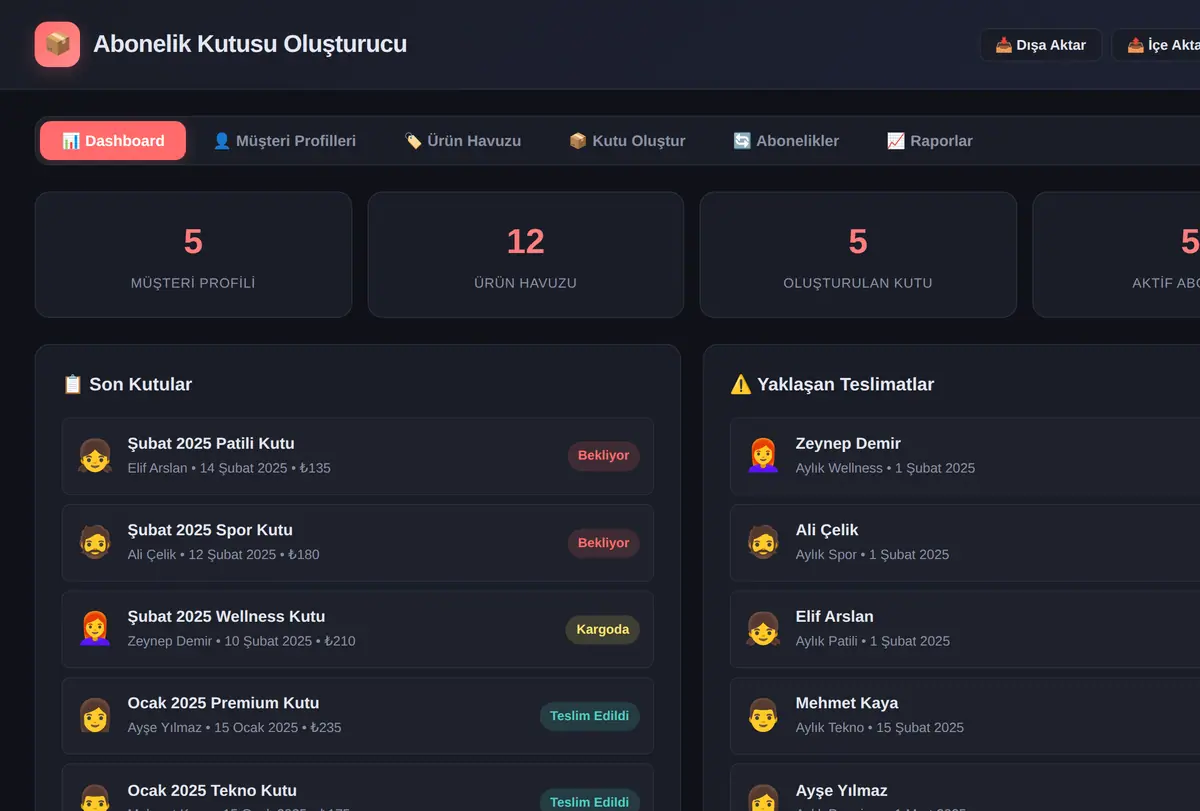Select the Şubat 2025 Wellness Kutu title
The image size is (1200, 811).
(226, 617)
